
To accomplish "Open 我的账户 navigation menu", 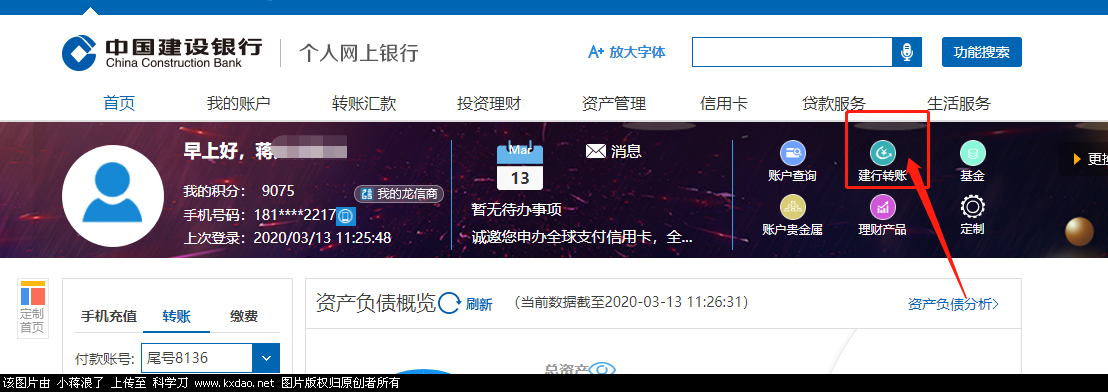I will coord(238,104).
